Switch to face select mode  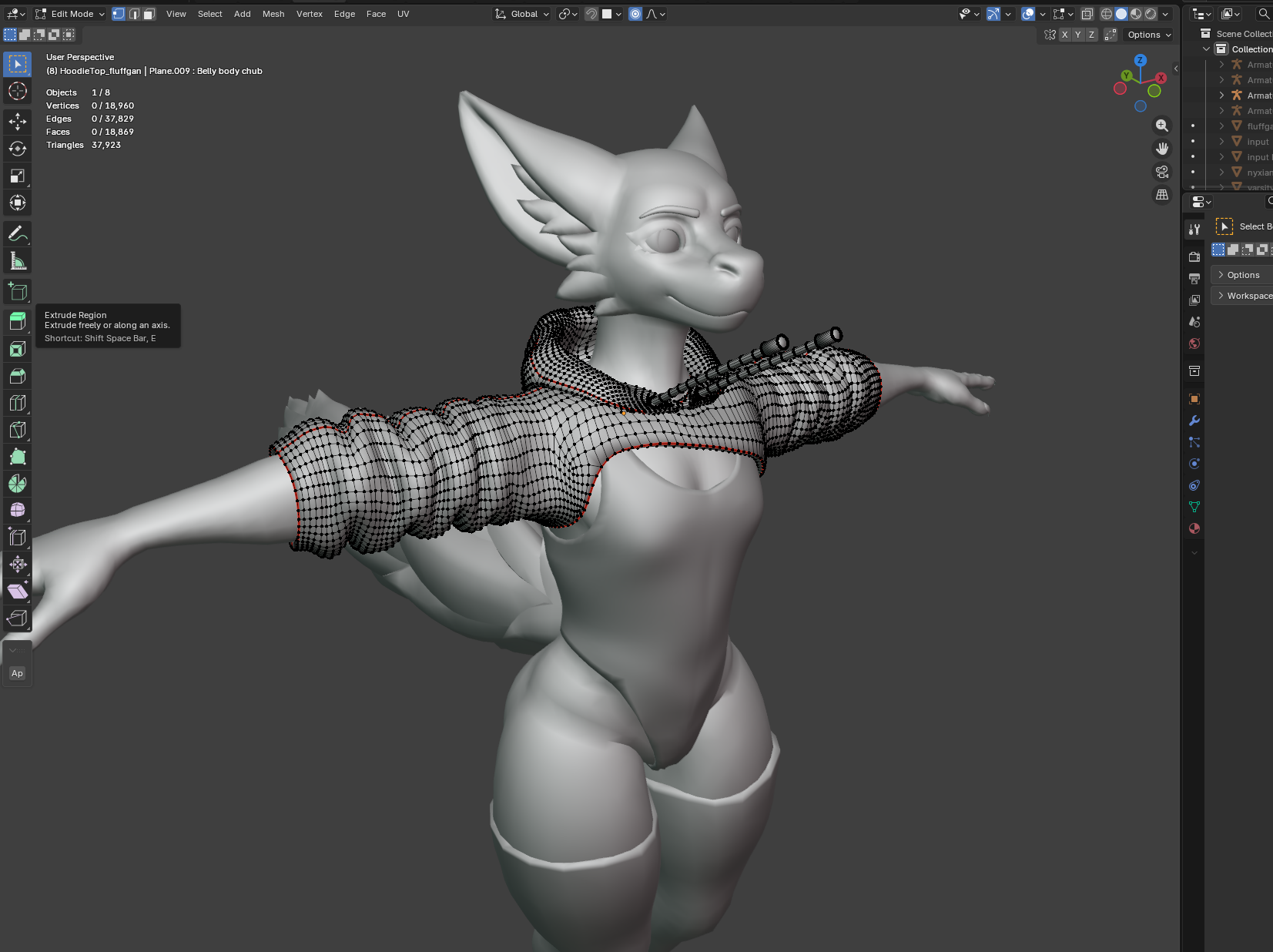click(149, 14)
